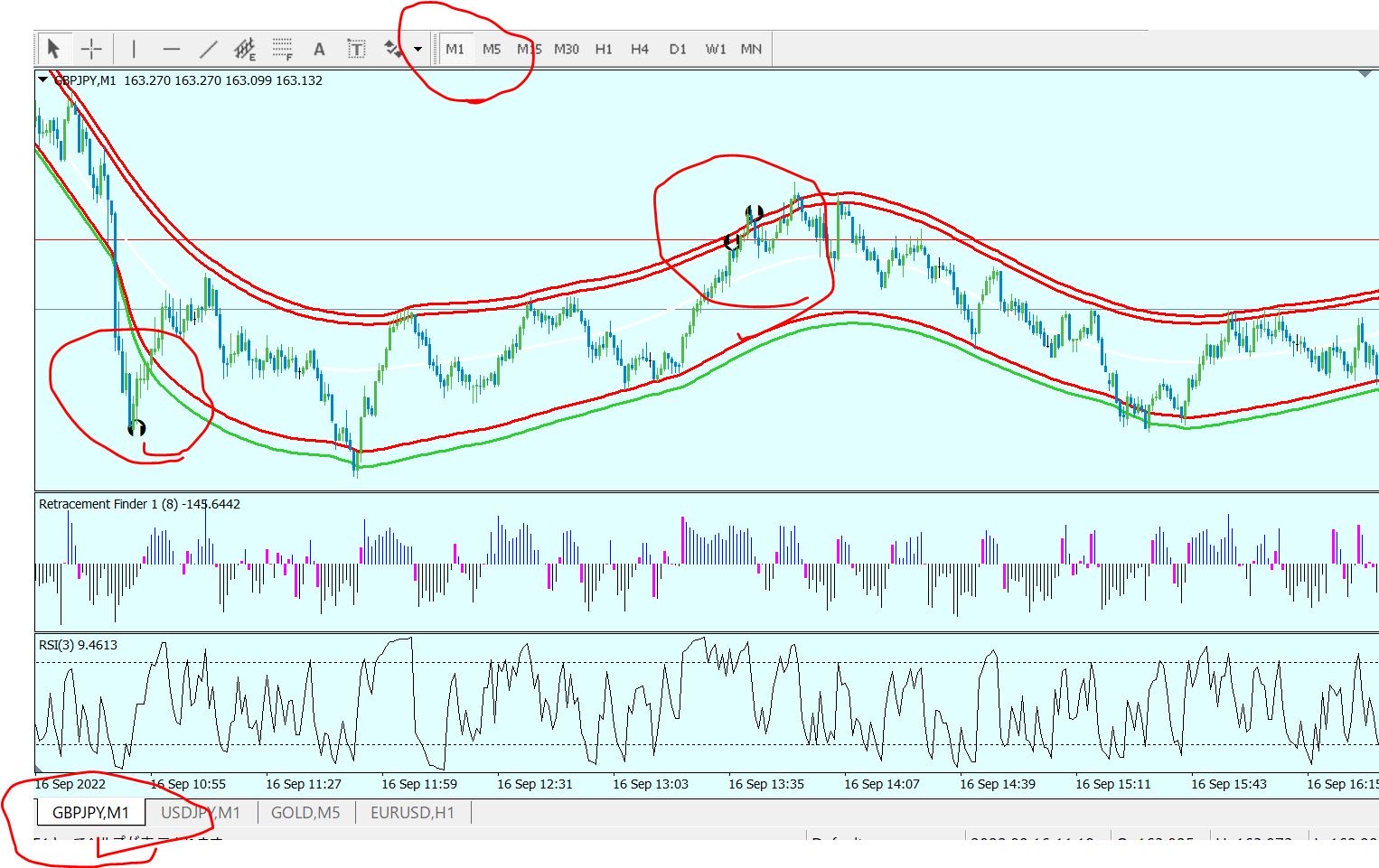Open the arrows tool dropdown list
This screenshot has height=868, width=1379.
coord(417,49)
